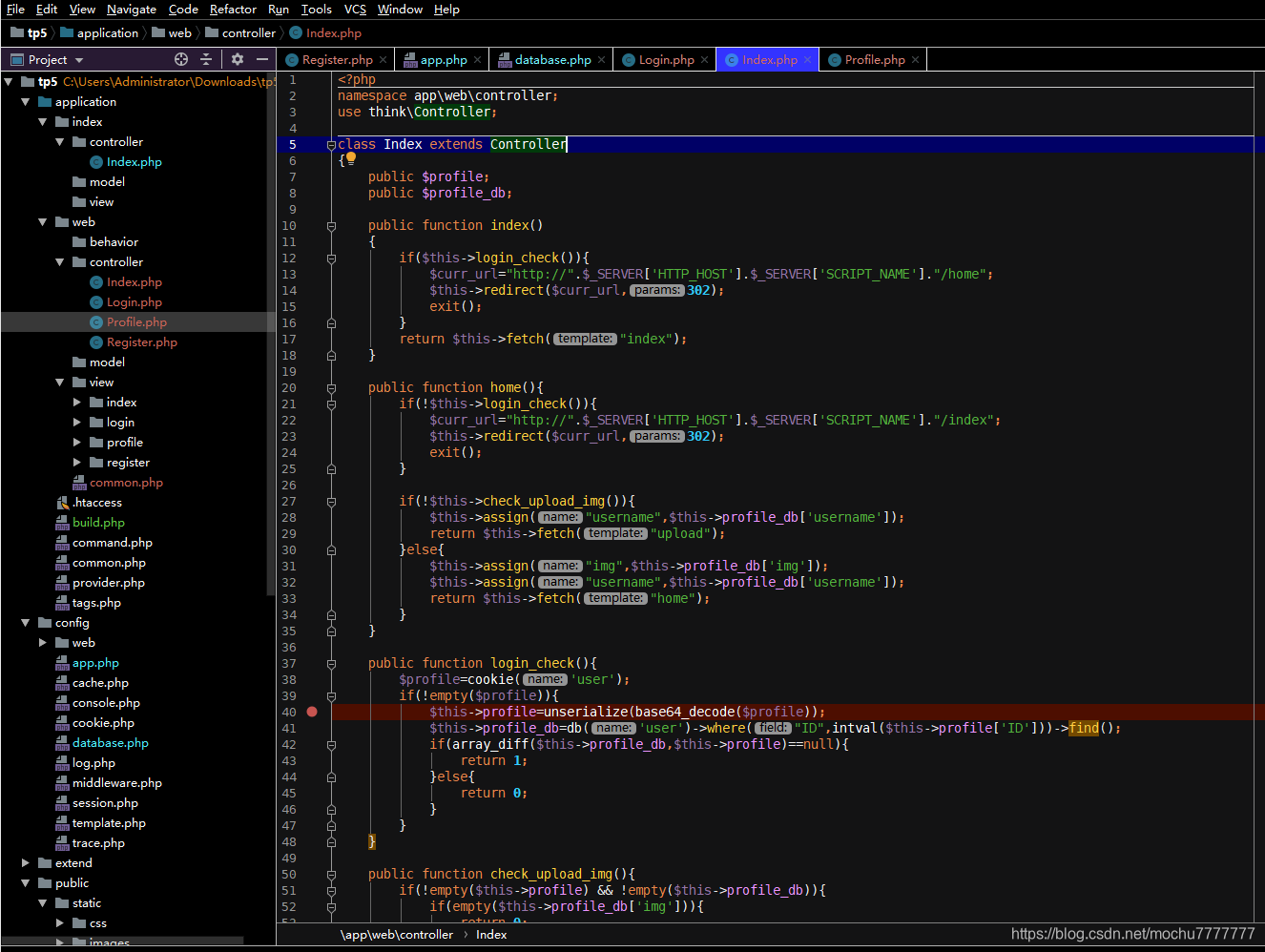Viewport: 1265px width, 952px height.
Task: Select session.php in config folder
Action: (105, 803)
